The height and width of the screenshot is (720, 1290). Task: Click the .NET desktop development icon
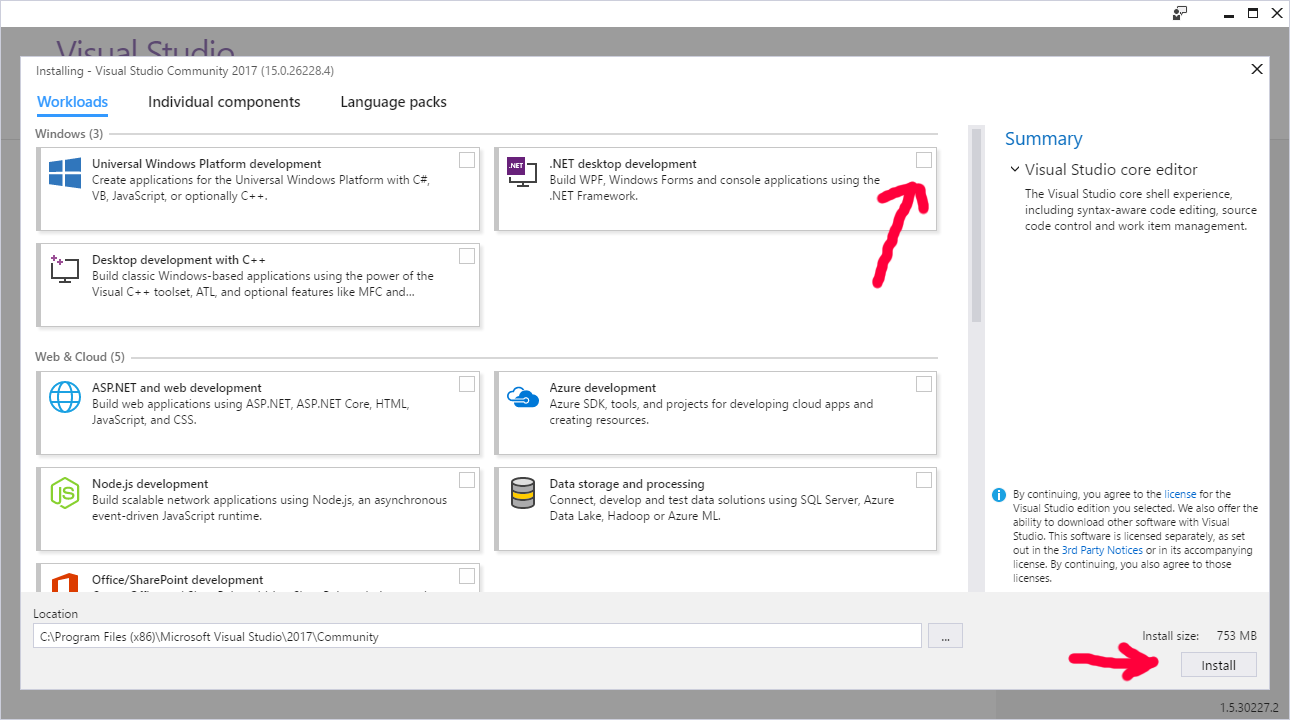click(x=521, y=171)
